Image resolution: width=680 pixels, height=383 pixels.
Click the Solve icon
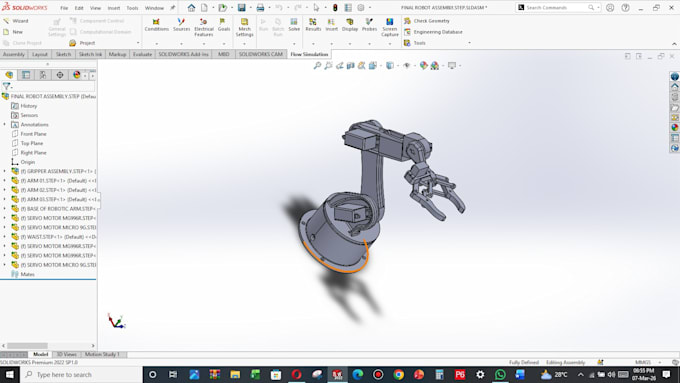(294, 22)
